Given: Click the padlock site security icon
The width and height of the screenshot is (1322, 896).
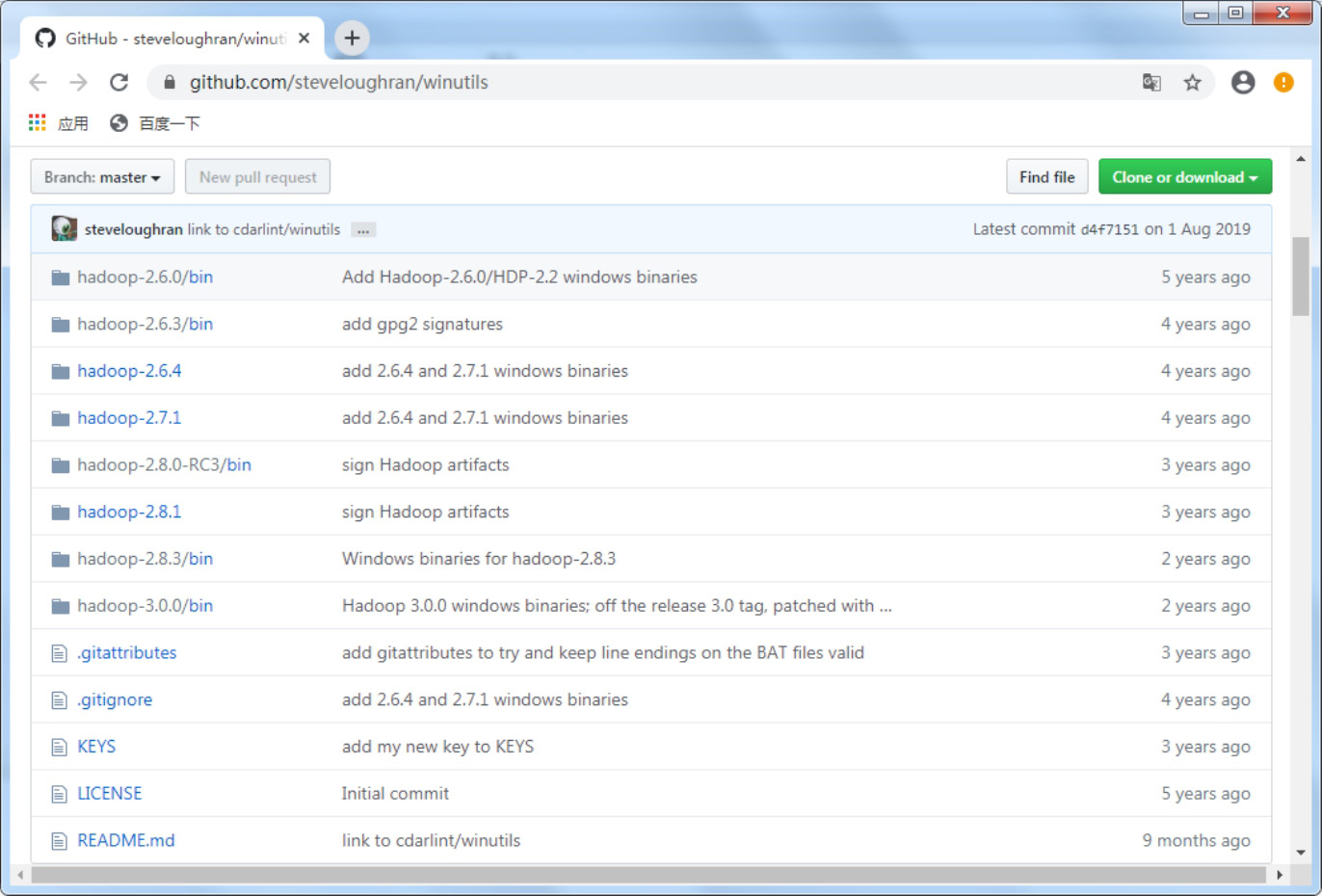Looking at the screenshot, I should pyautogui.click(x=170, y=83).
